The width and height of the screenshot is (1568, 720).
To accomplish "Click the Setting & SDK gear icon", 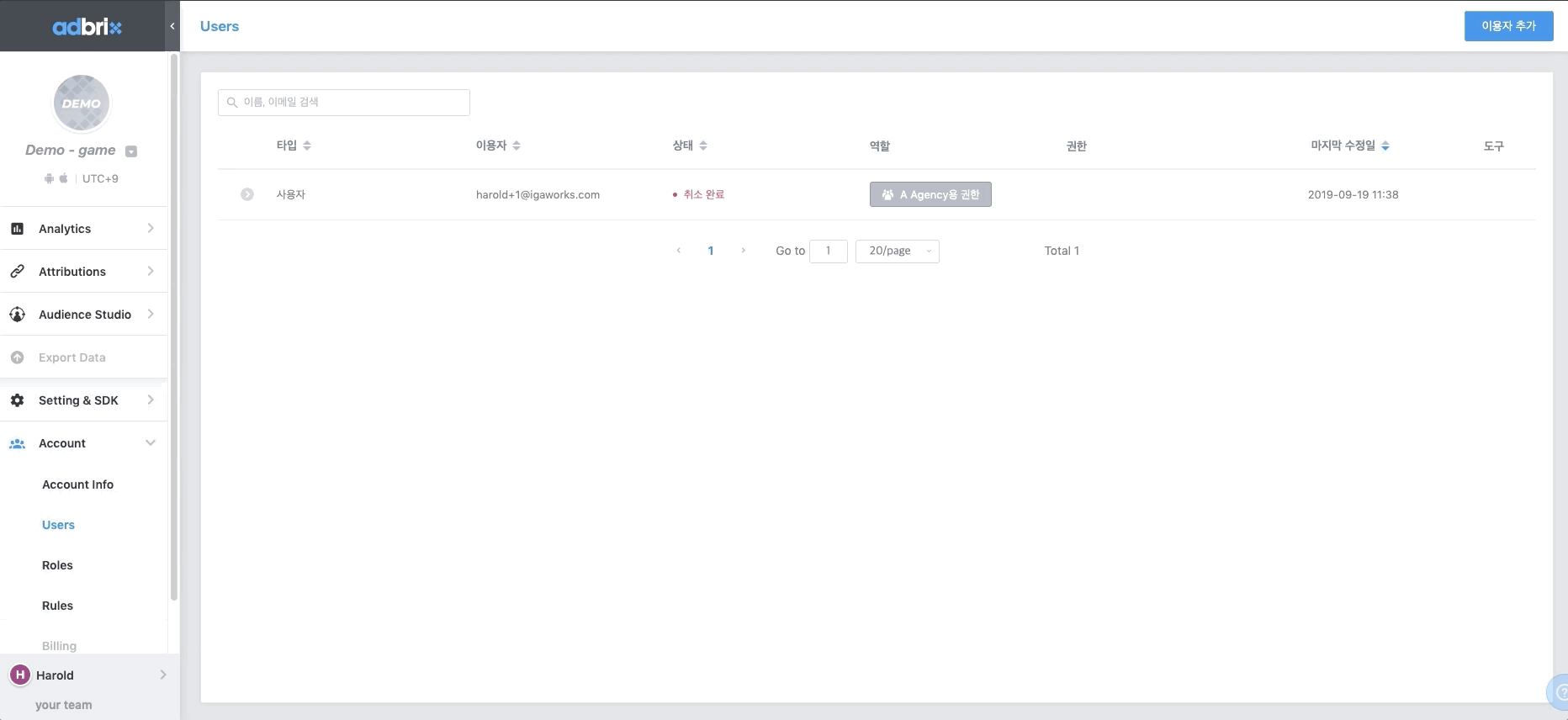I will tap(17, 400).
